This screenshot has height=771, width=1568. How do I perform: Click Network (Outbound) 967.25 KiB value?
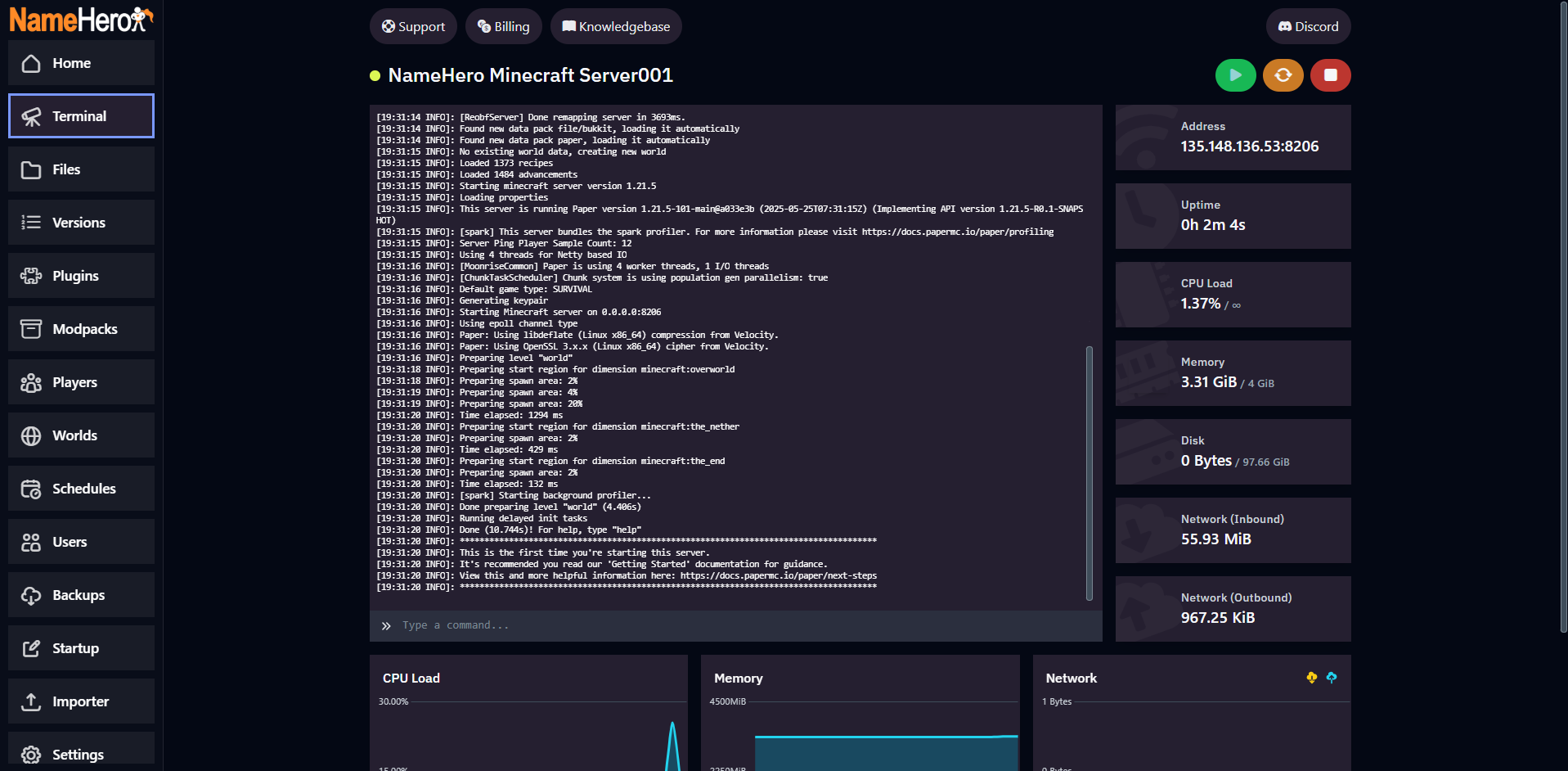pyautogui.click(x=1218, y=618)
